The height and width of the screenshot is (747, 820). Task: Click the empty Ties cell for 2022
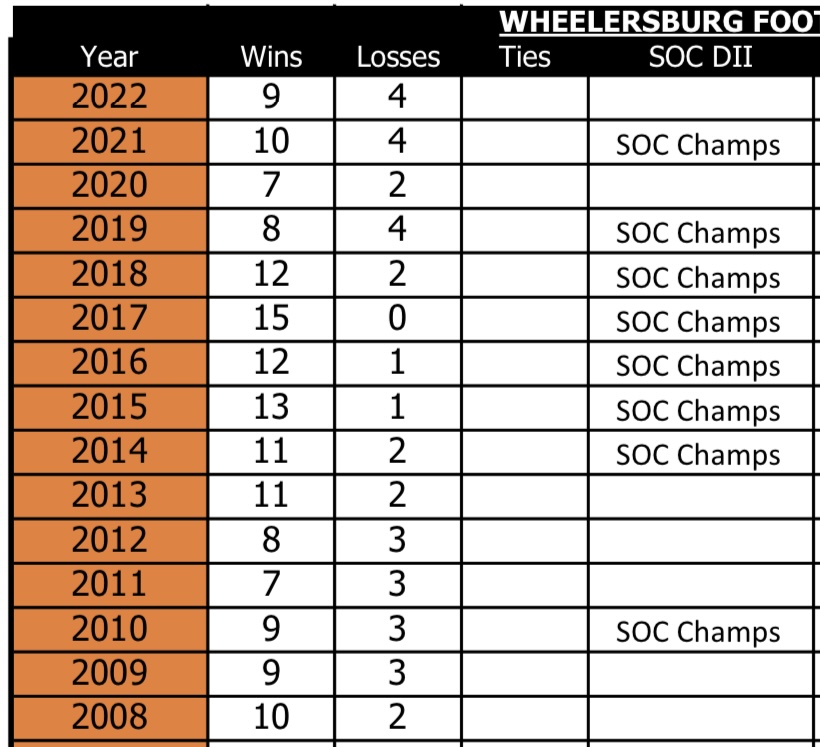(x=525, y=97)
